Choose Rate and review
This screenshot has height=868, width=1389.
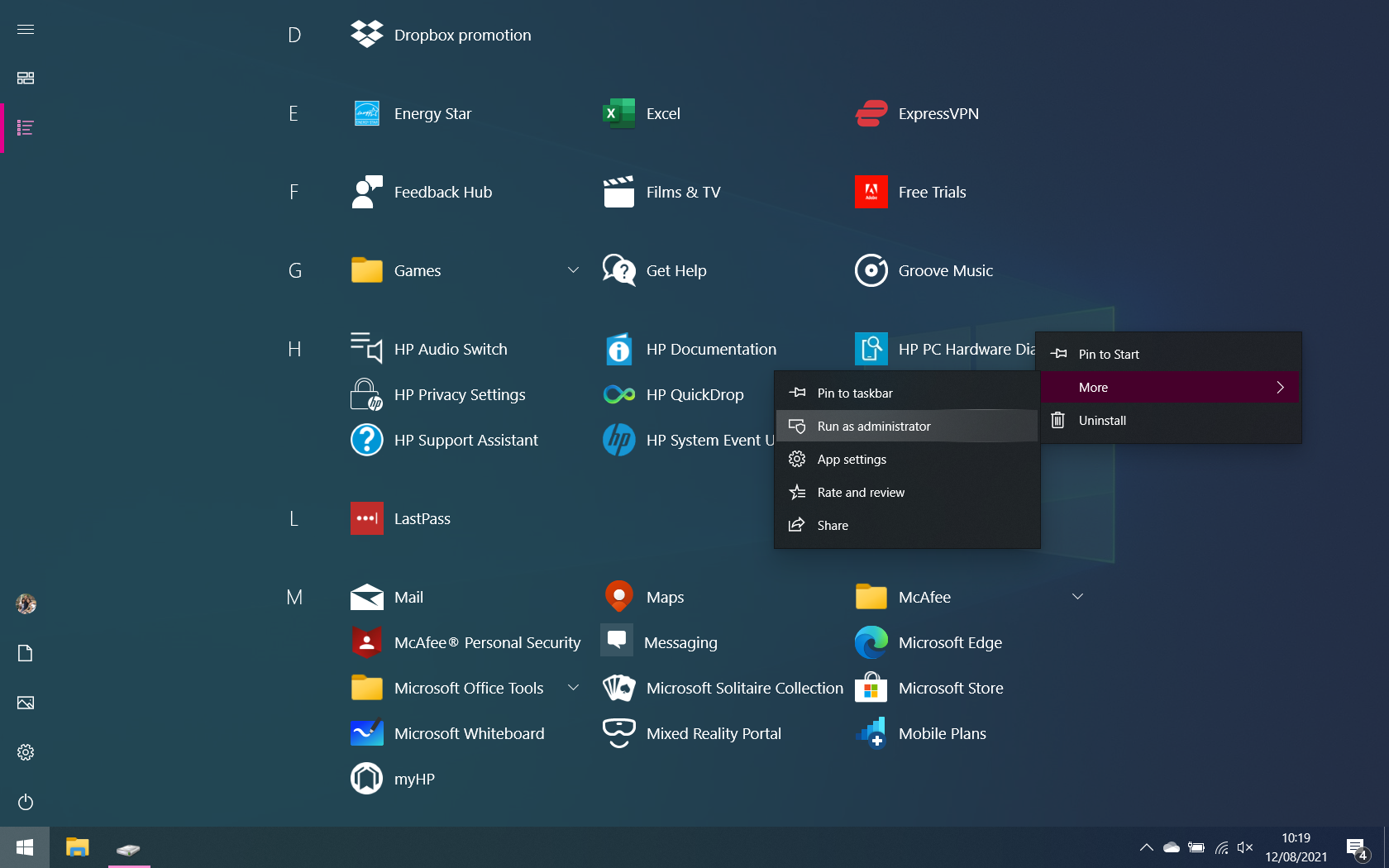pos(907,492)
